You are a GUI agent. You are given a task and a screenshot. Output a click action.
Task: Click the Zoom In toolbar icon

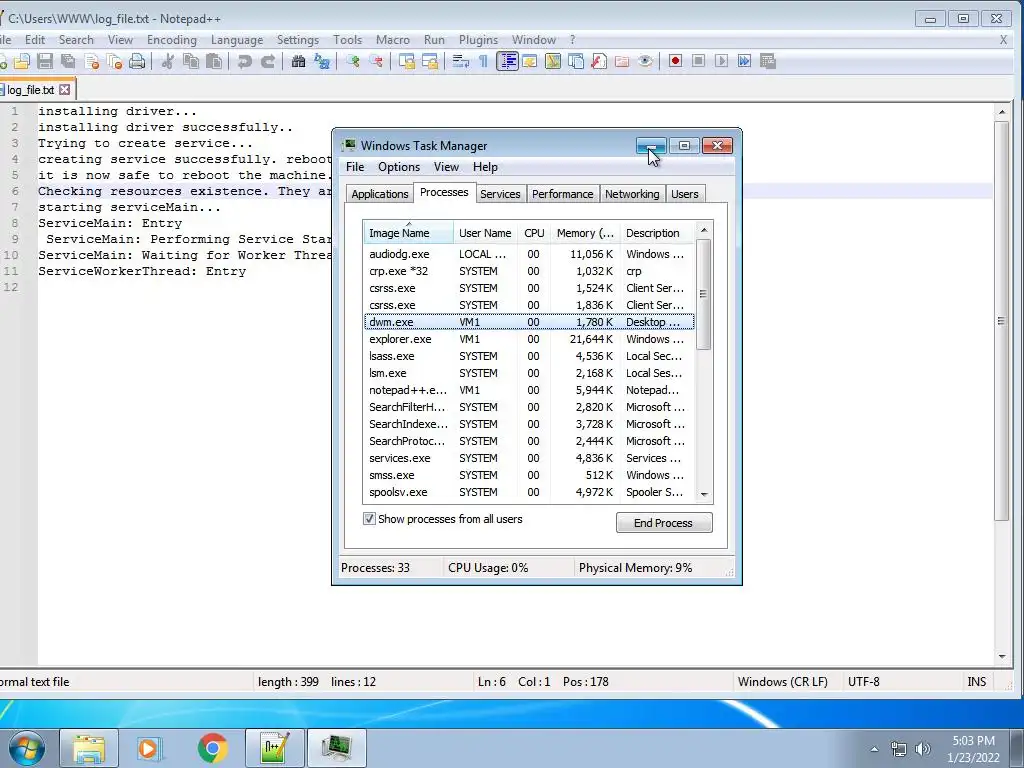click(x=353, y=61)
